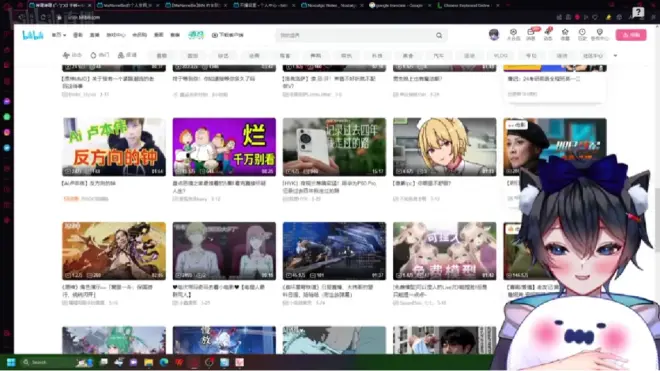Viewport: 660px width, 371px height.
Task: Select the 鬼畜 category pill
Action: click(285, 56)
